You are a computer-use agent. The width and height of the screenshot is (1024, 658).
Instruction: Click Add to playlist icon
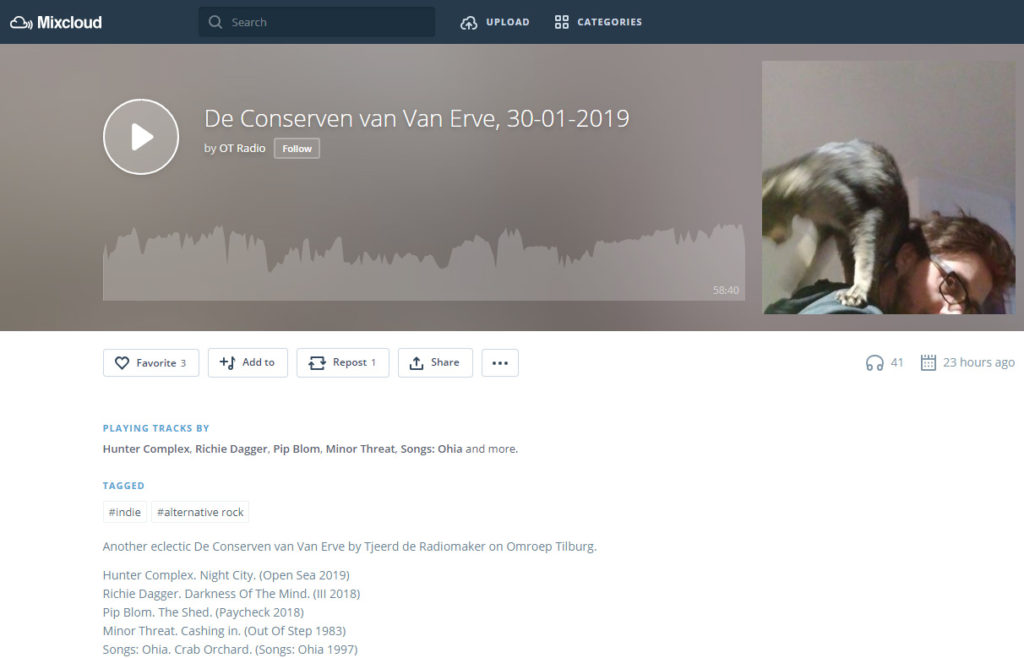click(x=227, y=363)
